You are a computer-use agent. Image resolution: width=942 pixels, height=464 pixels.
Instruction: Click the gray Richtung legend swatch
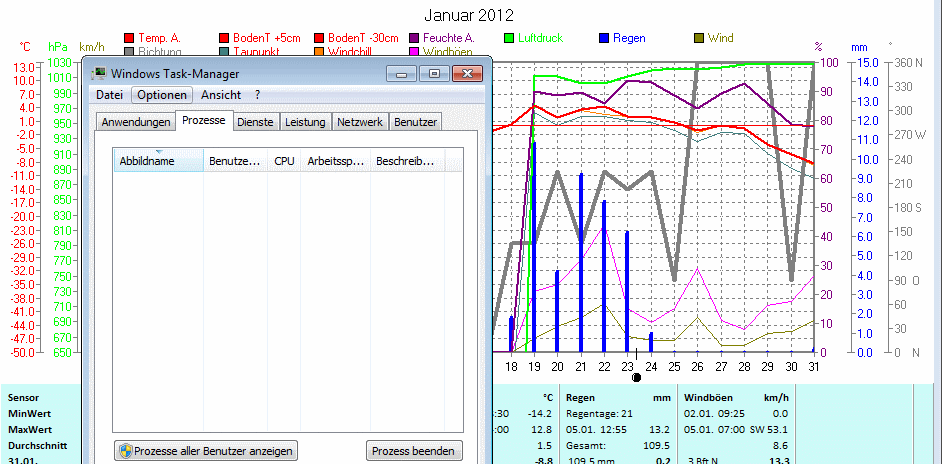pyautogui.click(x=129, y=52)
